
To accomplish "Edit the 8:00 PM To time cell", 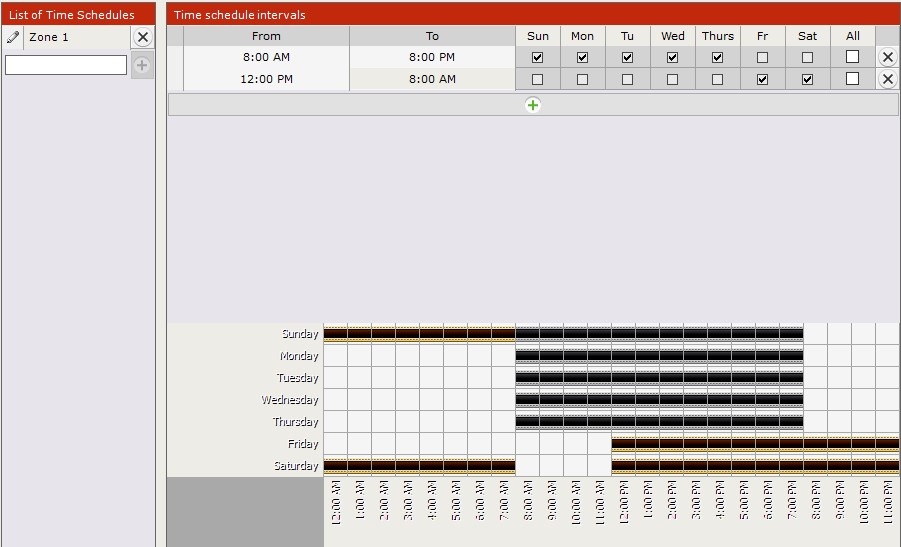I will 432,57.
